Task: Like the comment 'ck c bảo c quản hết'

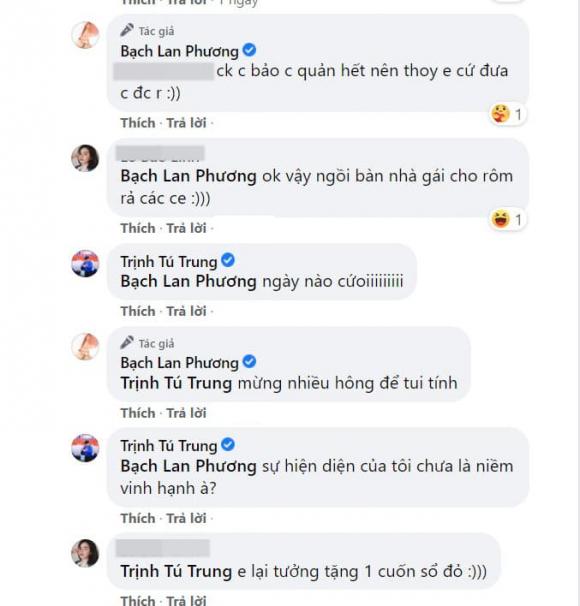Action: point(138,123)
